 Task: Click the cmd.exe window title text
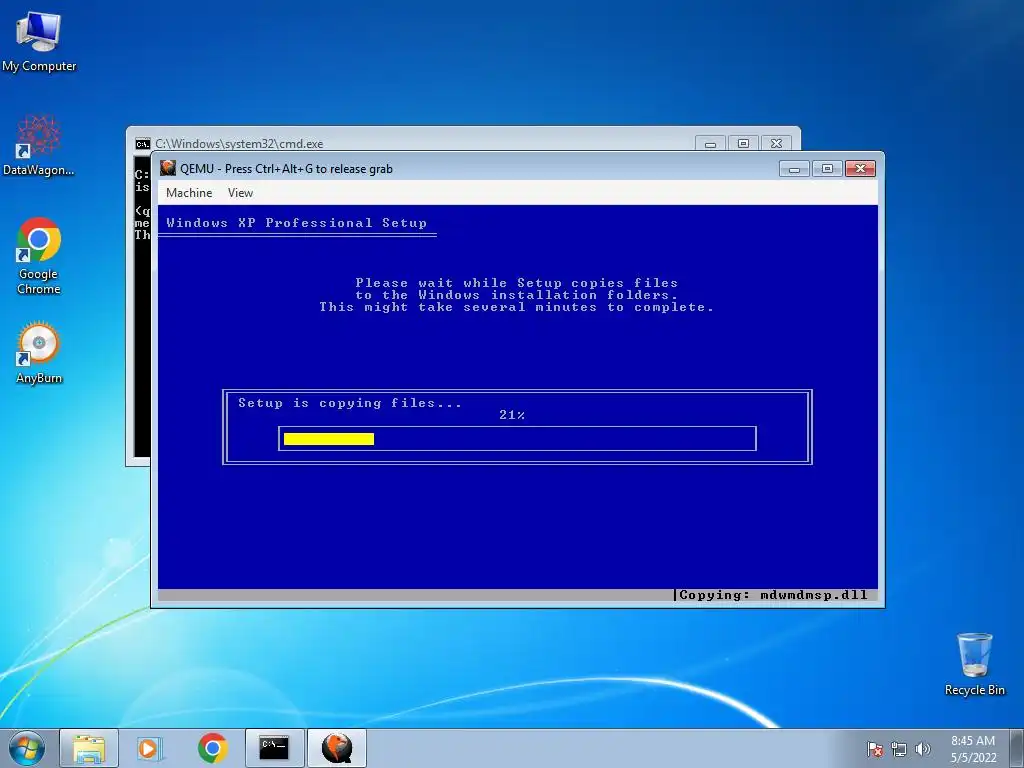click(x=239, y=144)
